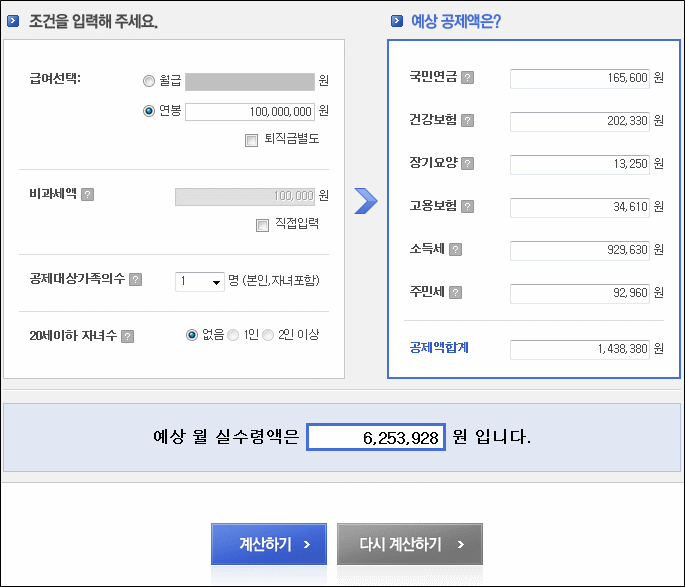The width and height of the screenshot is (685, 587).
Task: Check the 직접입력 checkbox
Action: (262, 225)
